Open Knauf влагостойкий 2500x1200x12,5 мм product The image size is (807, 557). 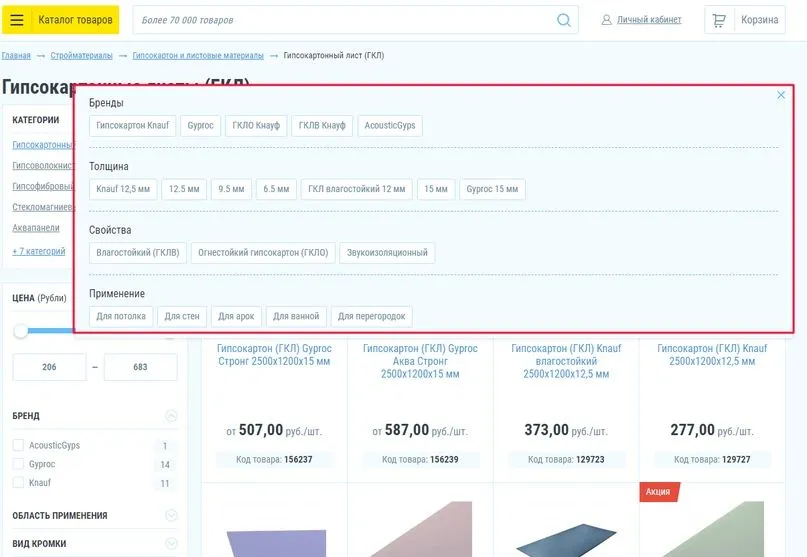click(x=566, y=361)
